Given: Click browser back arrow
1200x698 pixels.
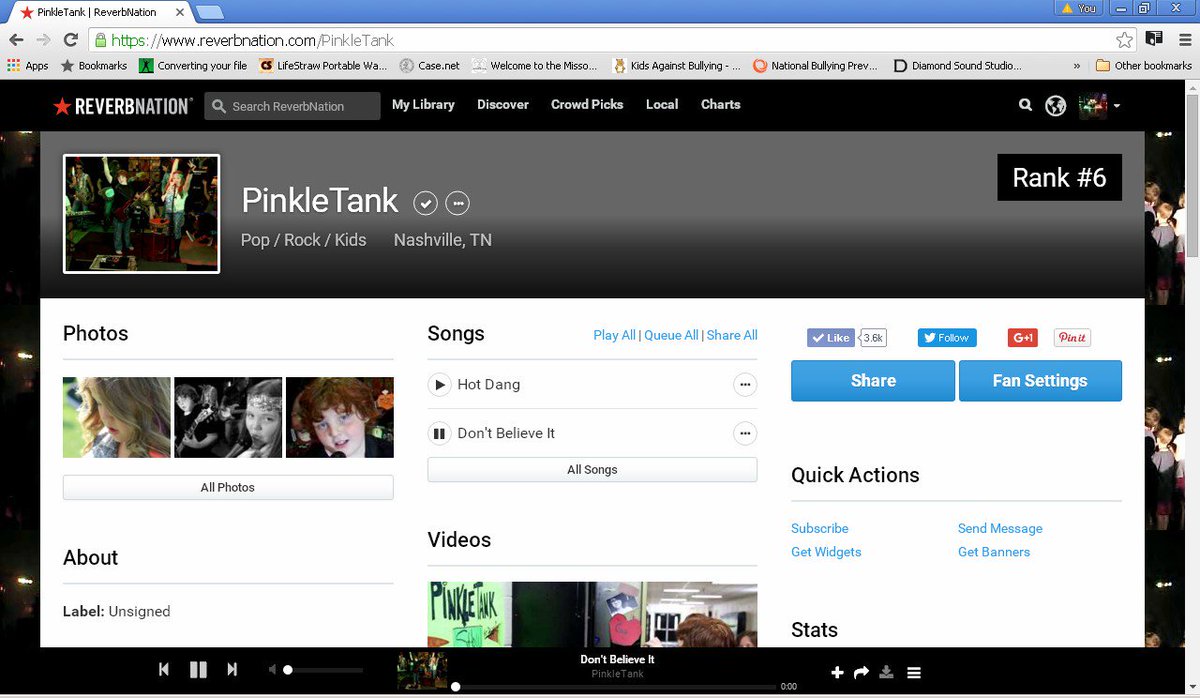Looking at the screenshot, I should pyautogui.click(x=16, y=40).
